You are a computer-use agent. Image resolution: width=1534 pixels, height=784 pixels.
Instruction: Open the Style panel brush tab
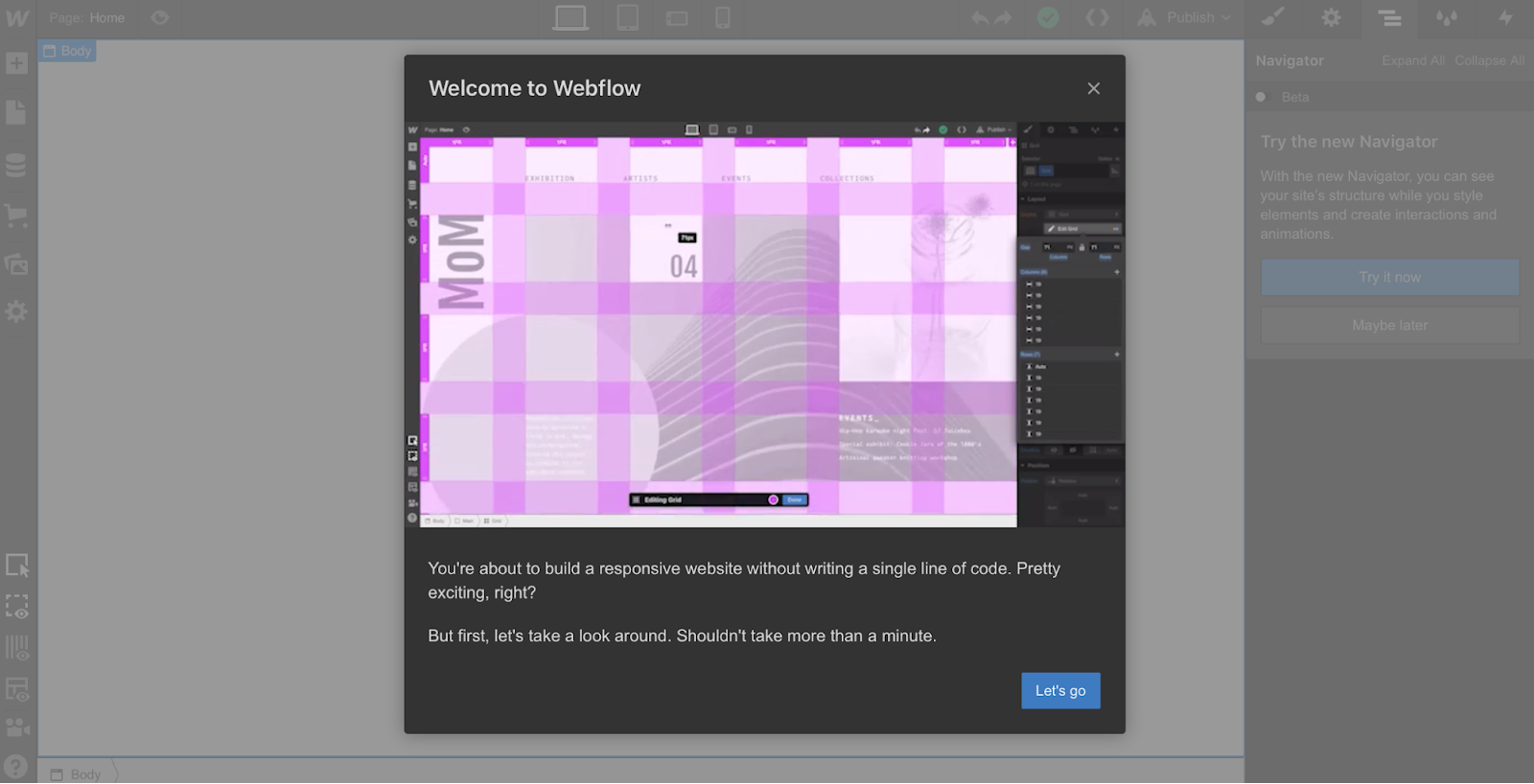[x=1273, y=17]
